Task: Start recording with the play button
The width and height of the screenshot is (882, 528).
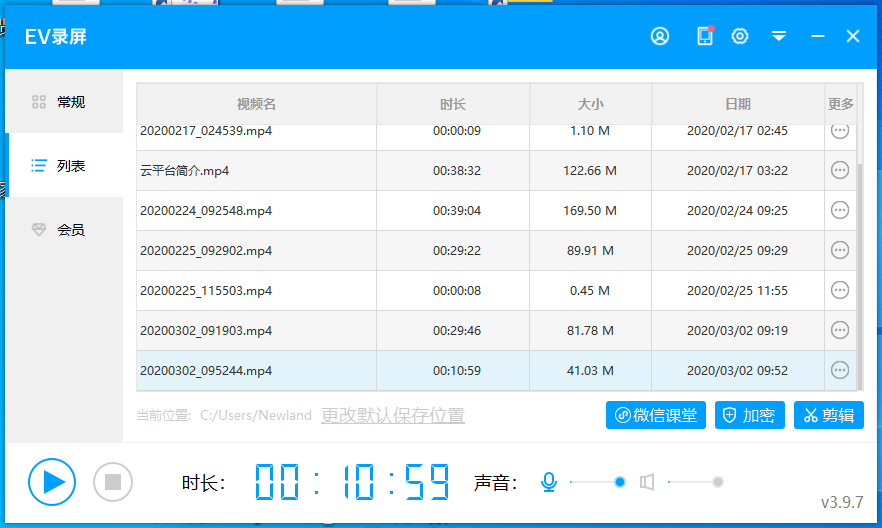Action: [52, 482]
